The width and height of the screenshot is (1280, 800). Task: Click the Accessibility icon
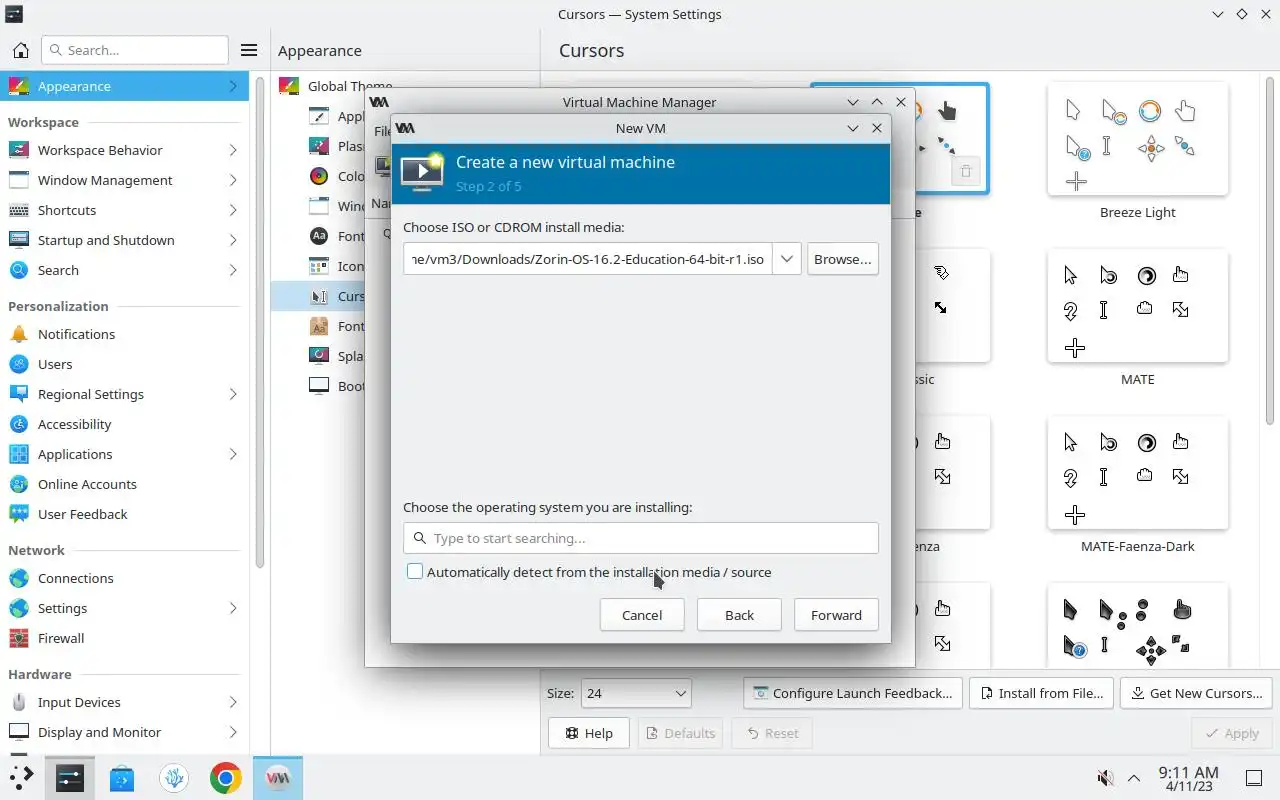coord(19,424)
